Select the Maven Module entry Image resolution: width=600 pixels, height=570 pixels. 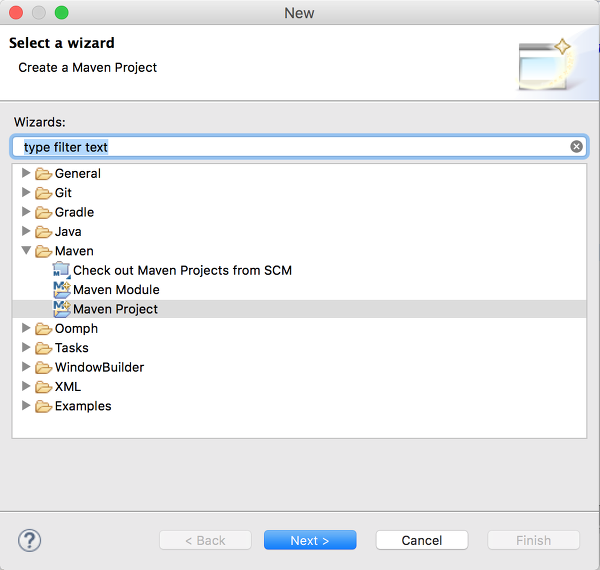[x=116, y=290]
